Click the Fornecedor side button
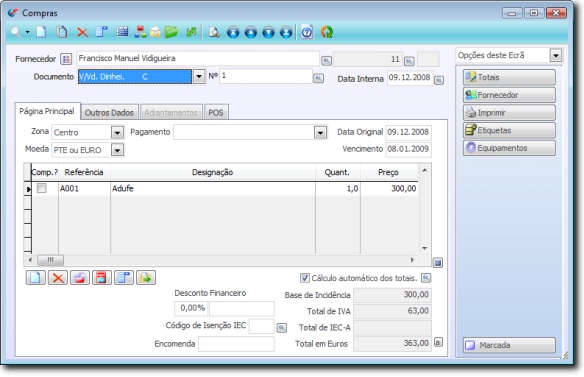This screenshot has height=377, width=584. tap(509, 95)
